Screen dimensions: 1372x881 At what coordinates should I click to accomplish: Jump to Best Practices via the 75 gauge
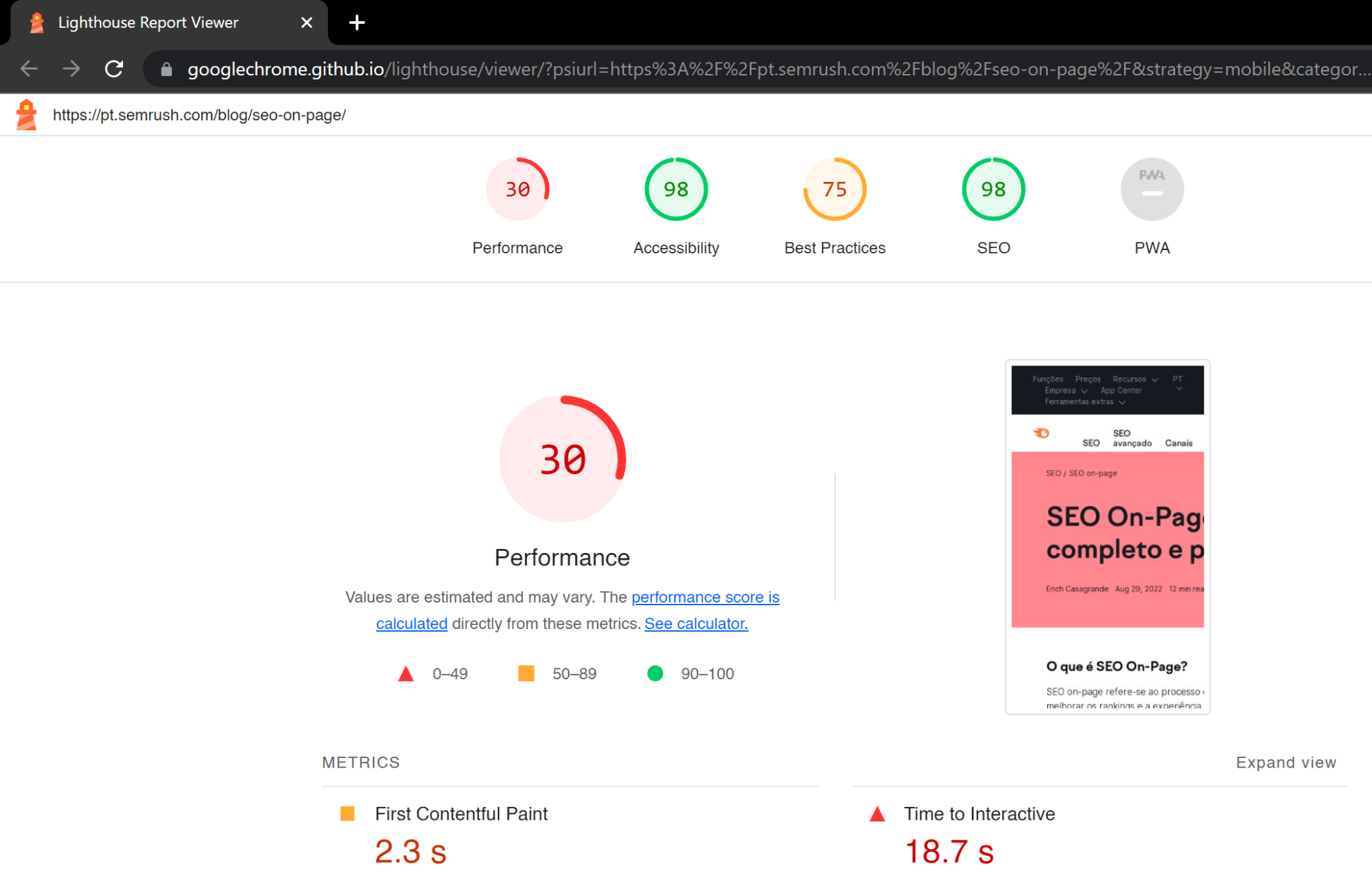[x=835, y=190]
